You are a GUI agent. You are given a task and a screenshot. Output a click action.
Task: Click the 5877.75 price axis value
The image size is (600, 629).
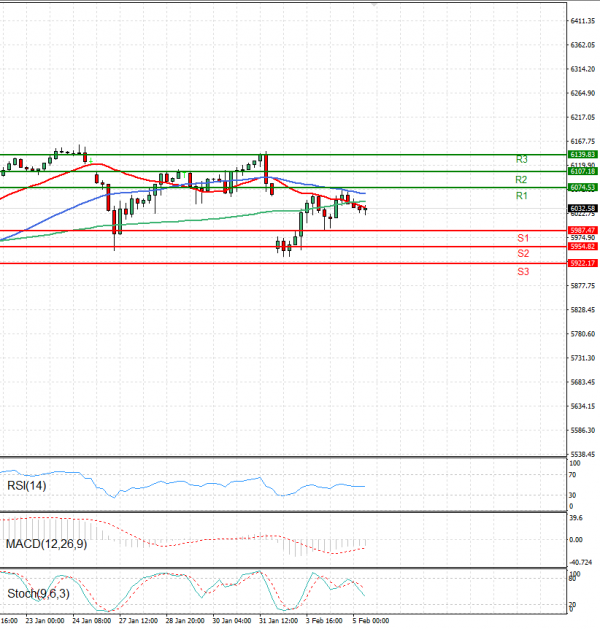583,286
